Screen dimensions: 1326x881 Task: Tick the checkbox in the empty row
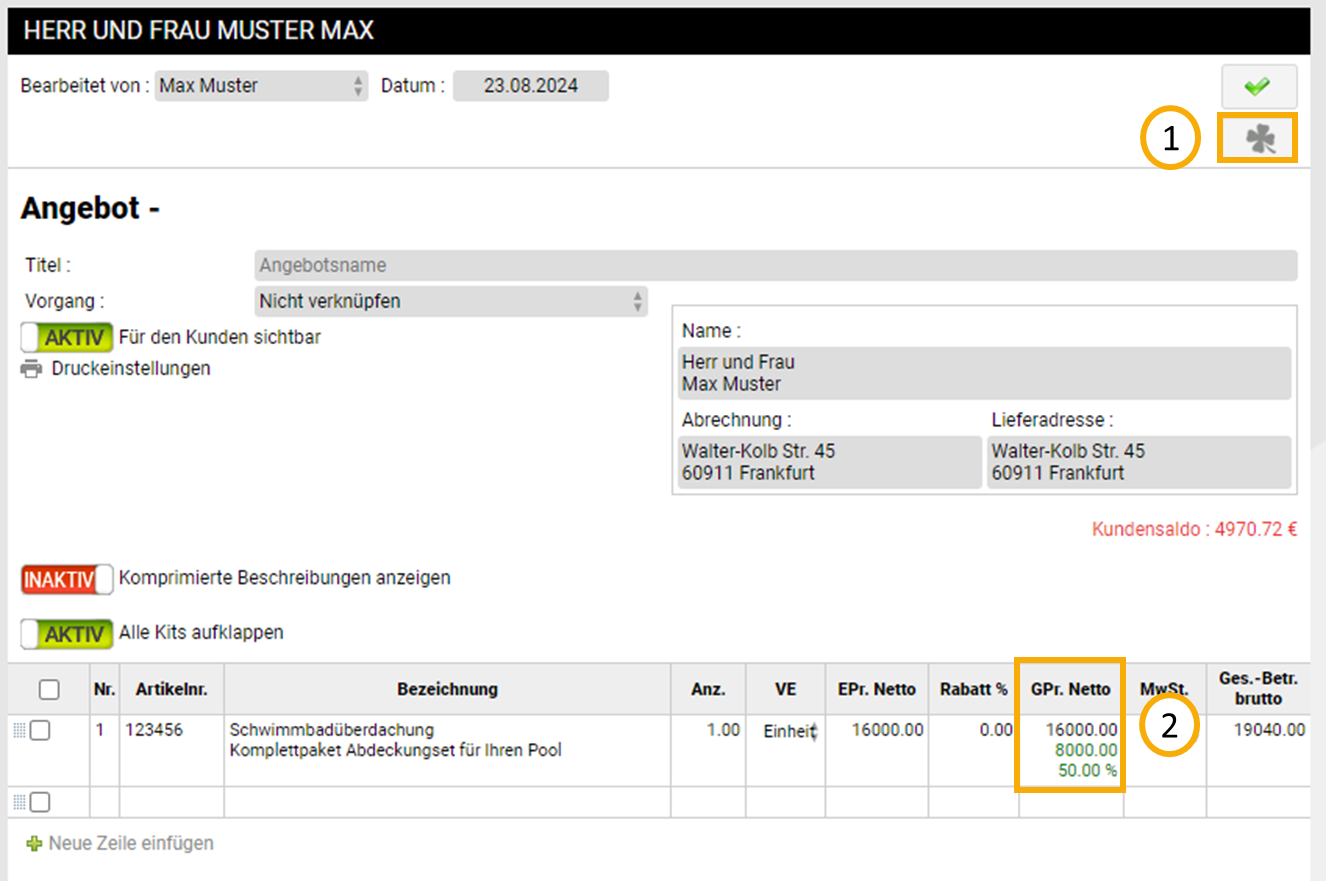click(40, 802)
